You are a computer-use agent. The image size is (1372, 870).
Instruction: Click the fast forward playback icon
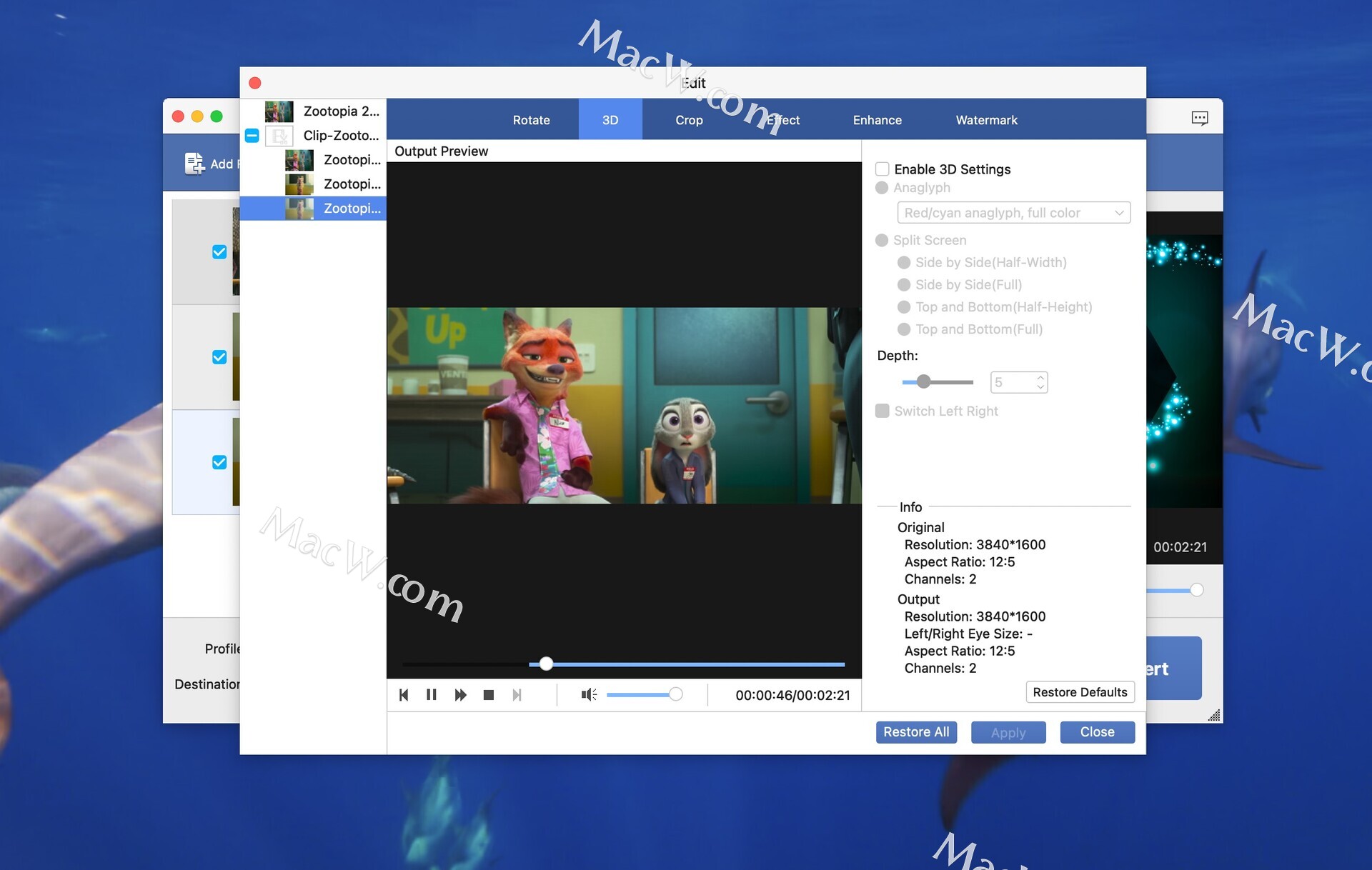tap(460, 695)
